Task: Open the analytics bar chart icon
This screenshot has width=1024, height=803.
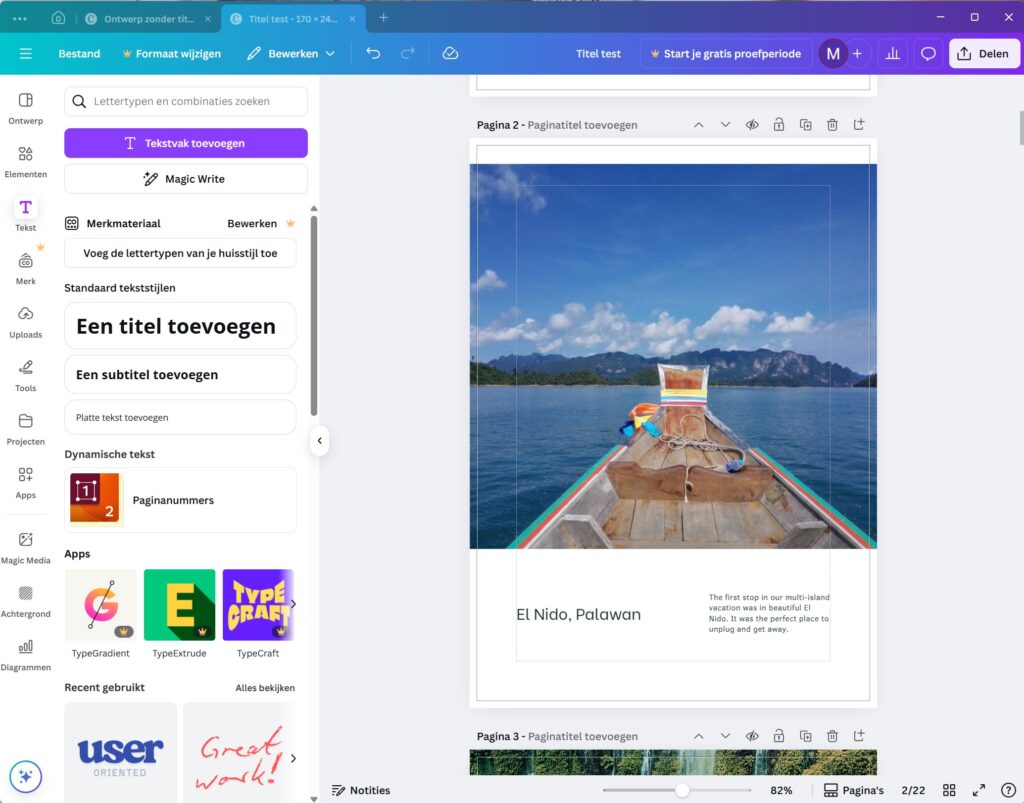Action: point(892,54)
